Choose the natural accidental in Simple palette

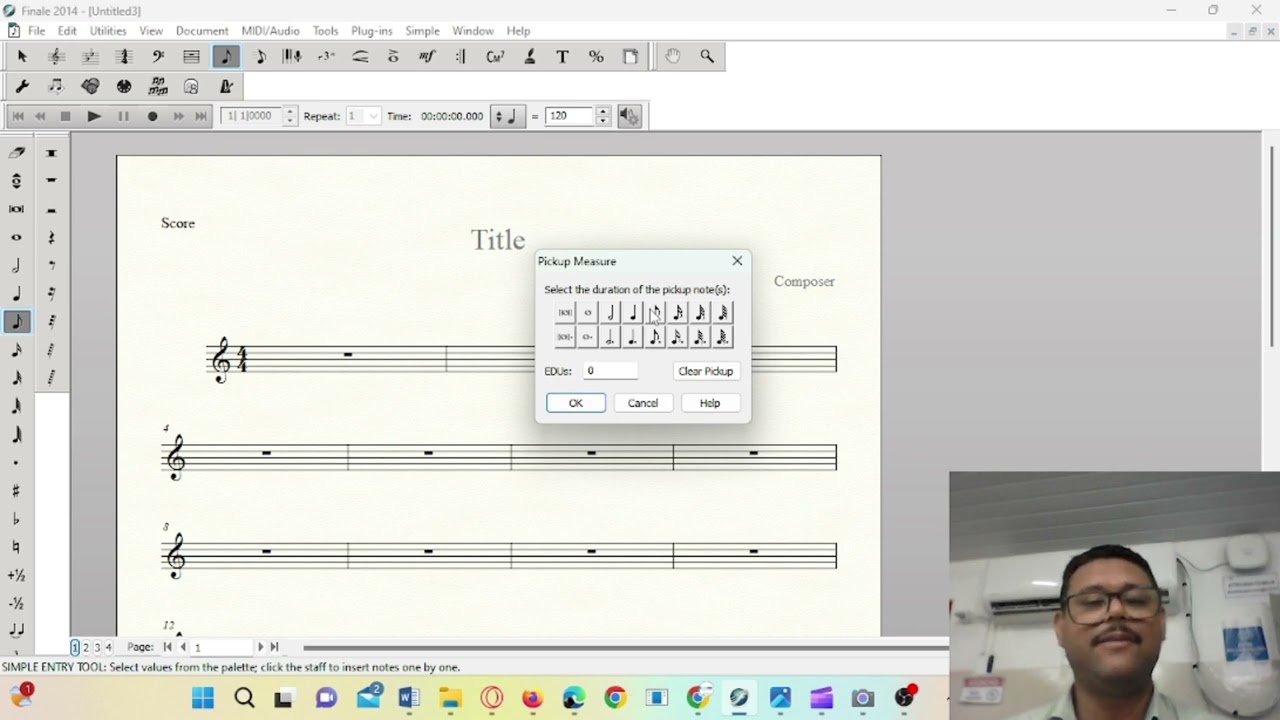pyautogui.click(x=17, y=547)
